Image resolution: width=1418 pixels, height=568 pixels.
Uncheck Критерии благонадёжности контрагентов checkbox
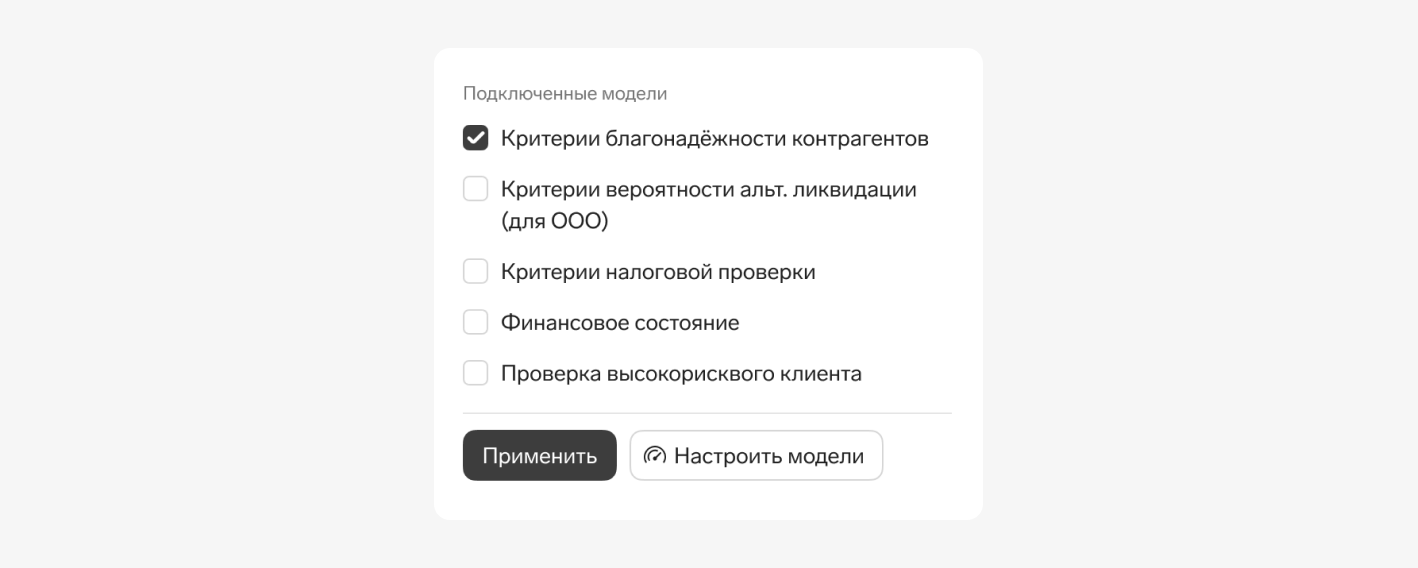pos(475,138)
